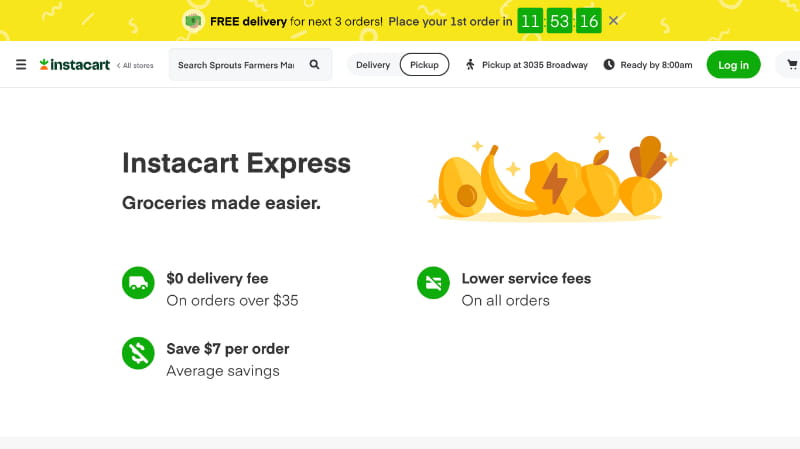Click the pickup walking person icon
The width and height of the screenshot is (800, 449).
coord(471,65)
